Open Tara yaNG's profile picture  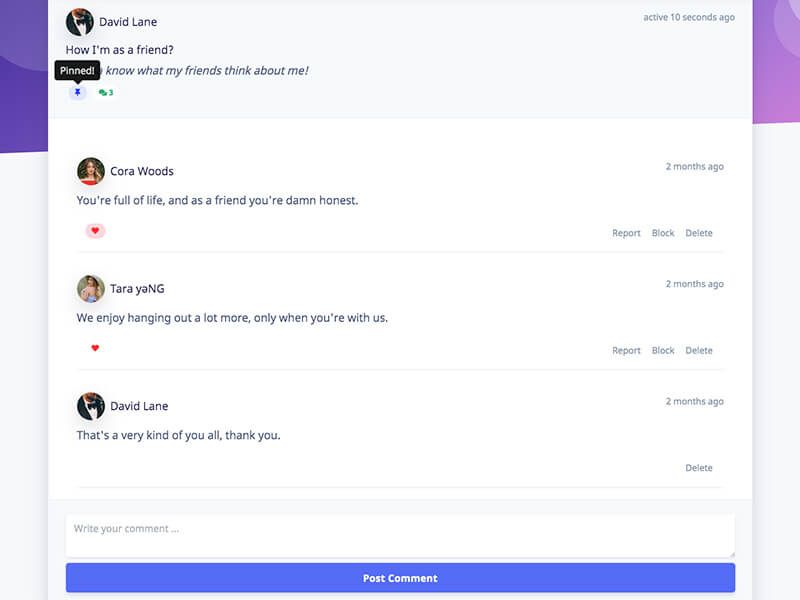tap(92, 288)
